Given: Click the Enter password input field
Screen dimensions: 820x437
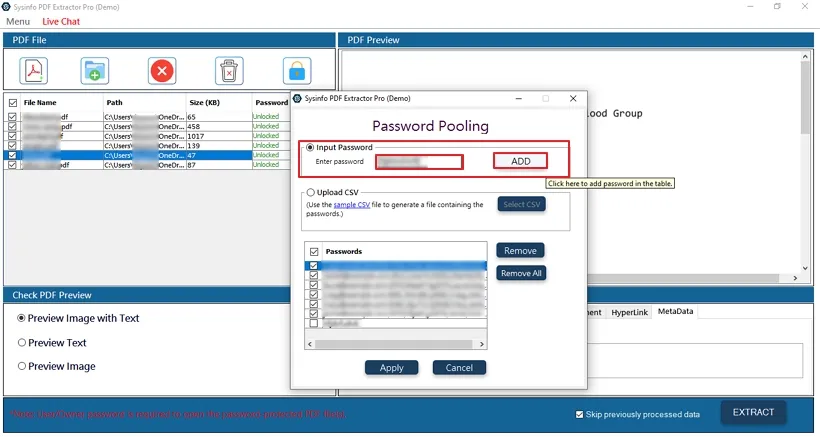Looking at the screenshot, I should [x=419, y=162].
